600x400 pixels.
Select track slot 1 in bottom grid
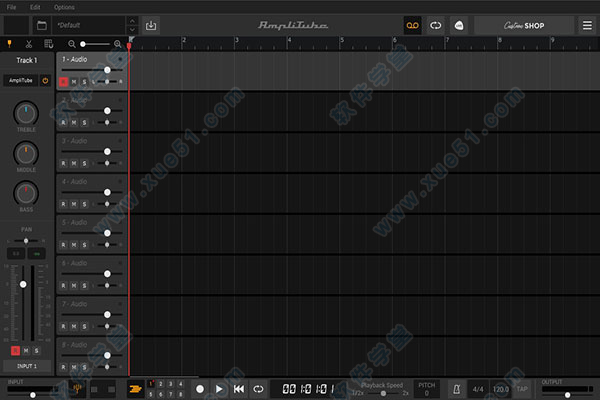tap(151, 384)
